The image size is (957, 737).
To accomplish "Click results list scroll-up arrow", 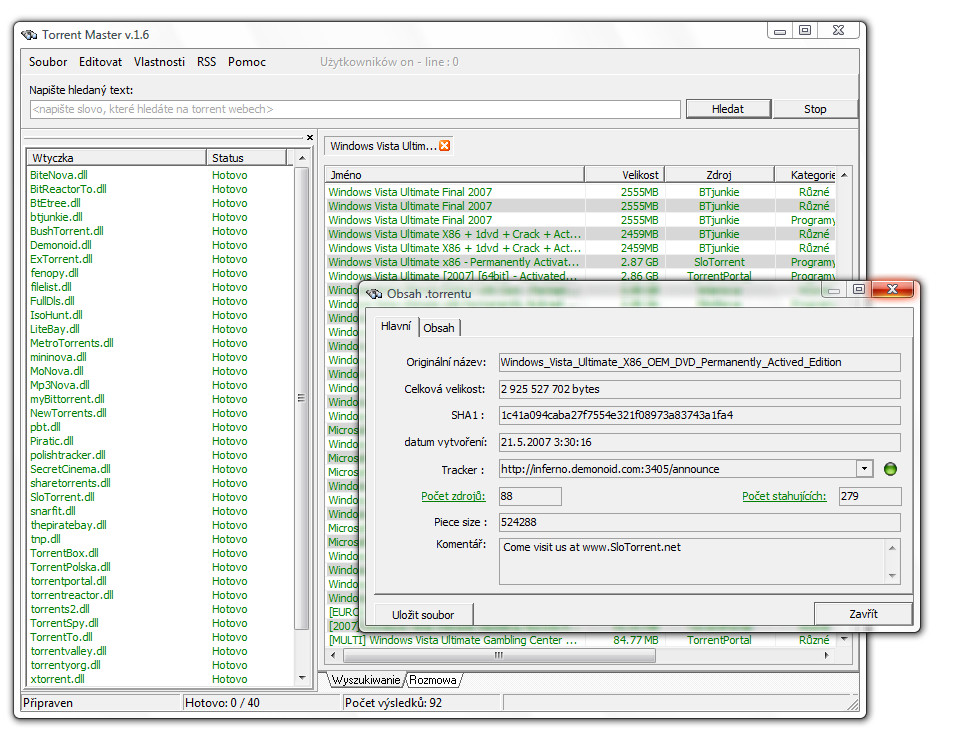I will [844, 175].
